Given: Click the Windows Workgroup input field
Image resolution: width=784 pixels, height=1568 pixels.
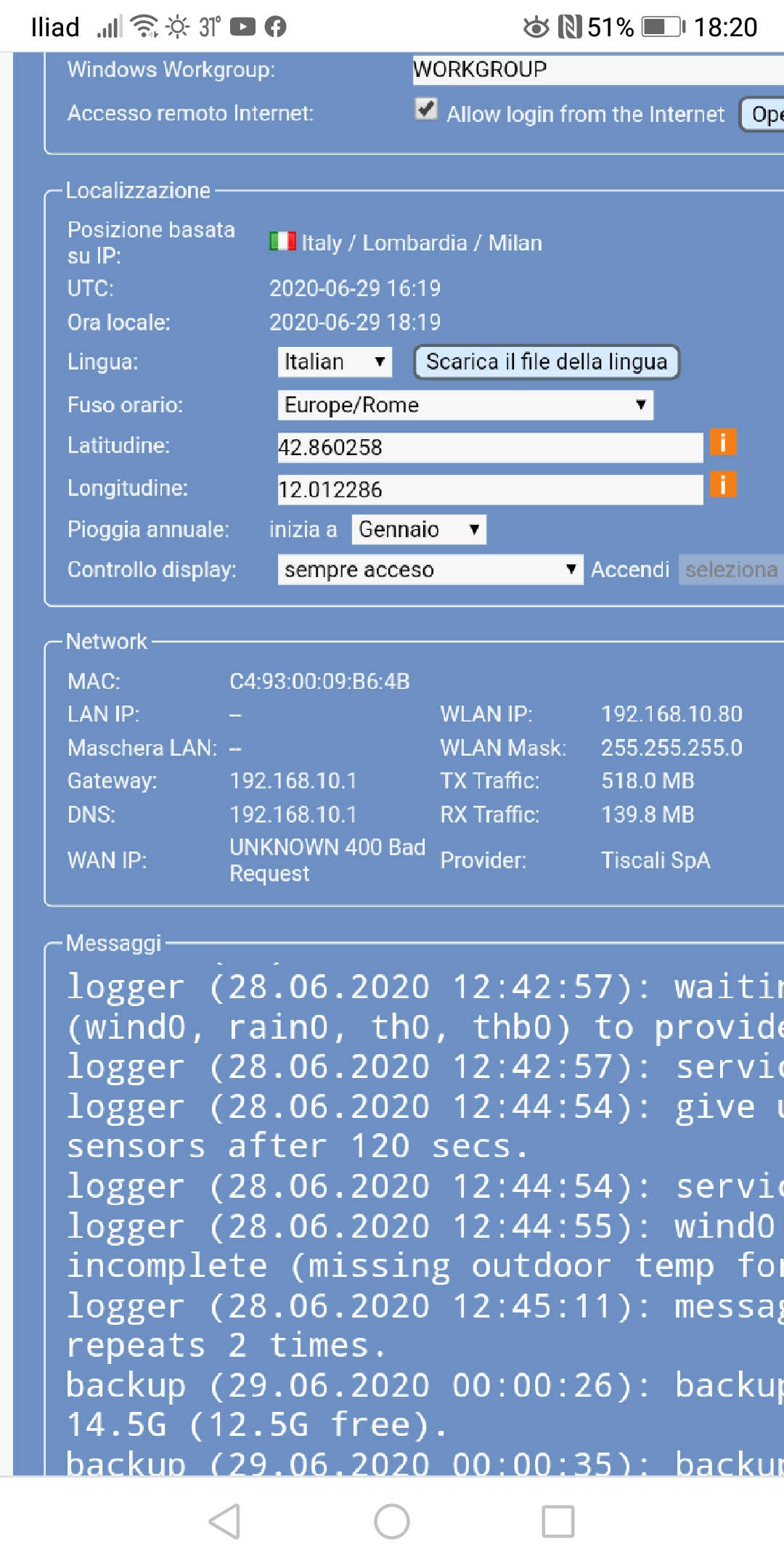Looking at the screenshot, I should 598,70.
